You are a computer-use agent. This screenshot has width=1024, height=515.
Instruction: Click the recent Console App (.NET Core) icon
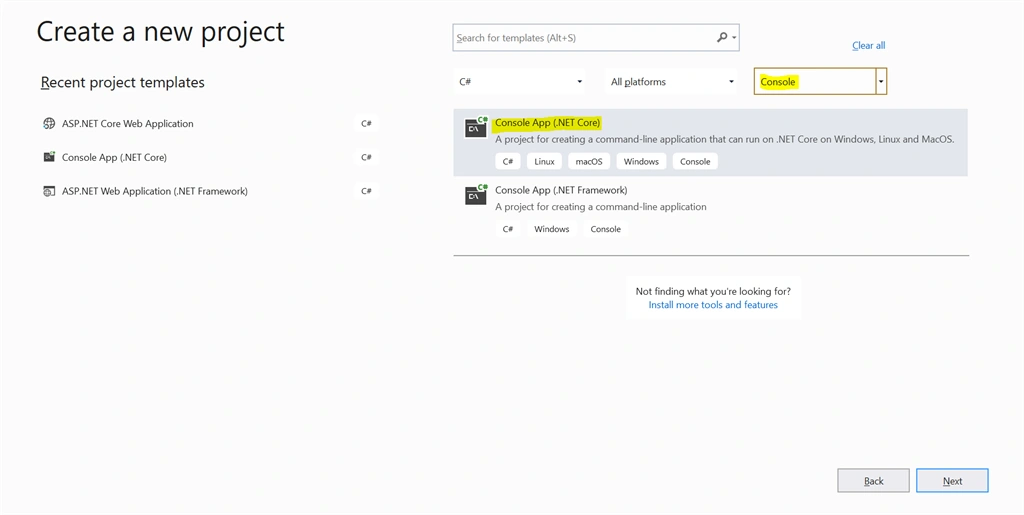tap(48, 157)
